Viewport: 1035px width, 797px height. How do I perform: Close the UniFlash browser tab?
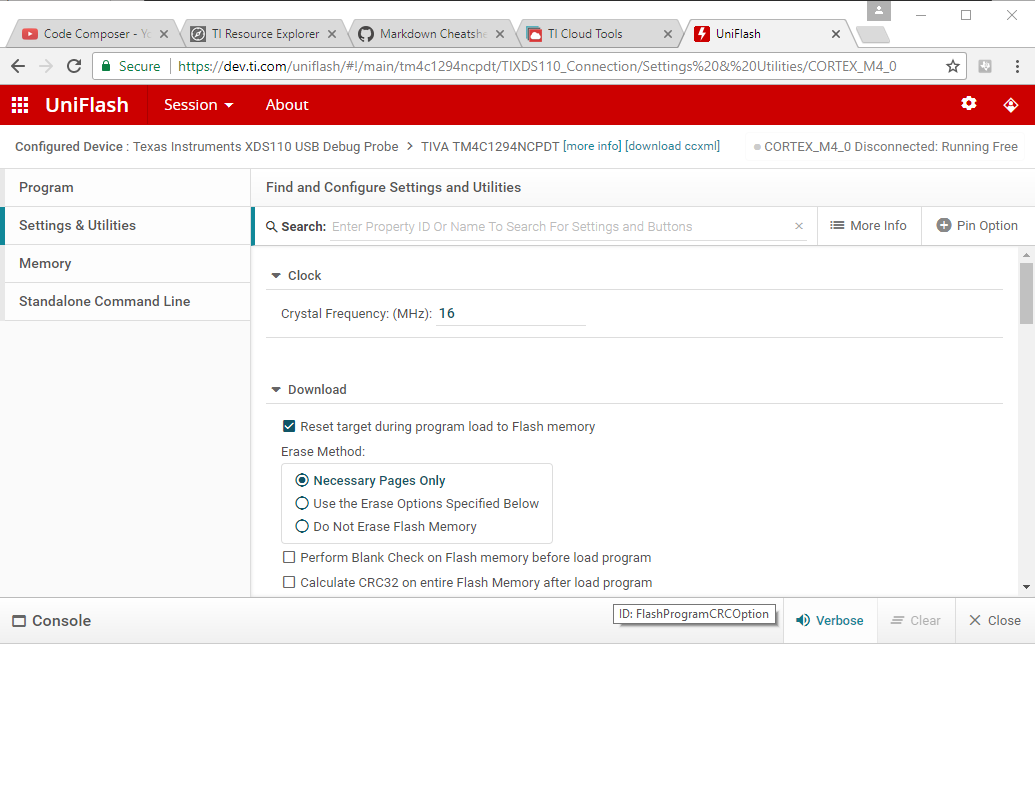pos(836,34)
